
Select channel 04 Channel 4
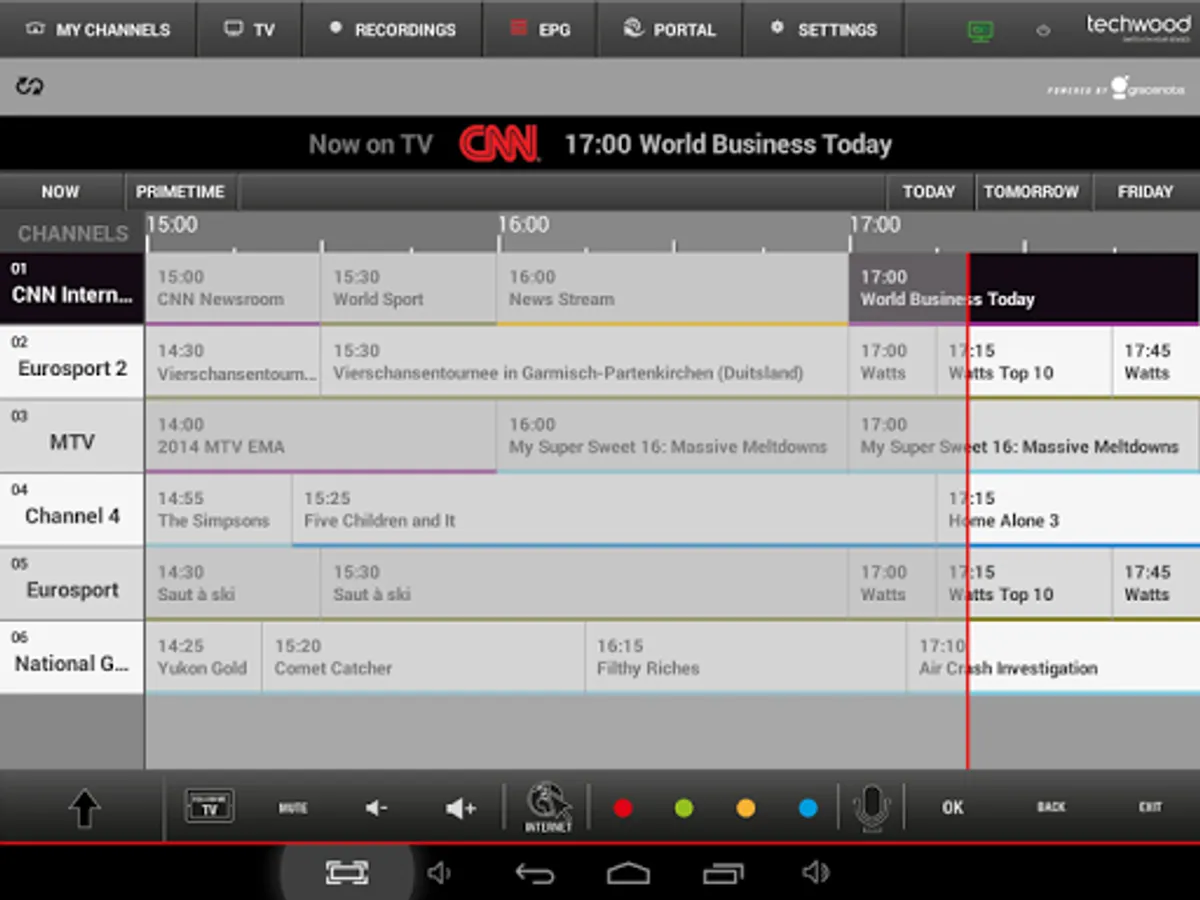pos(72,510)
